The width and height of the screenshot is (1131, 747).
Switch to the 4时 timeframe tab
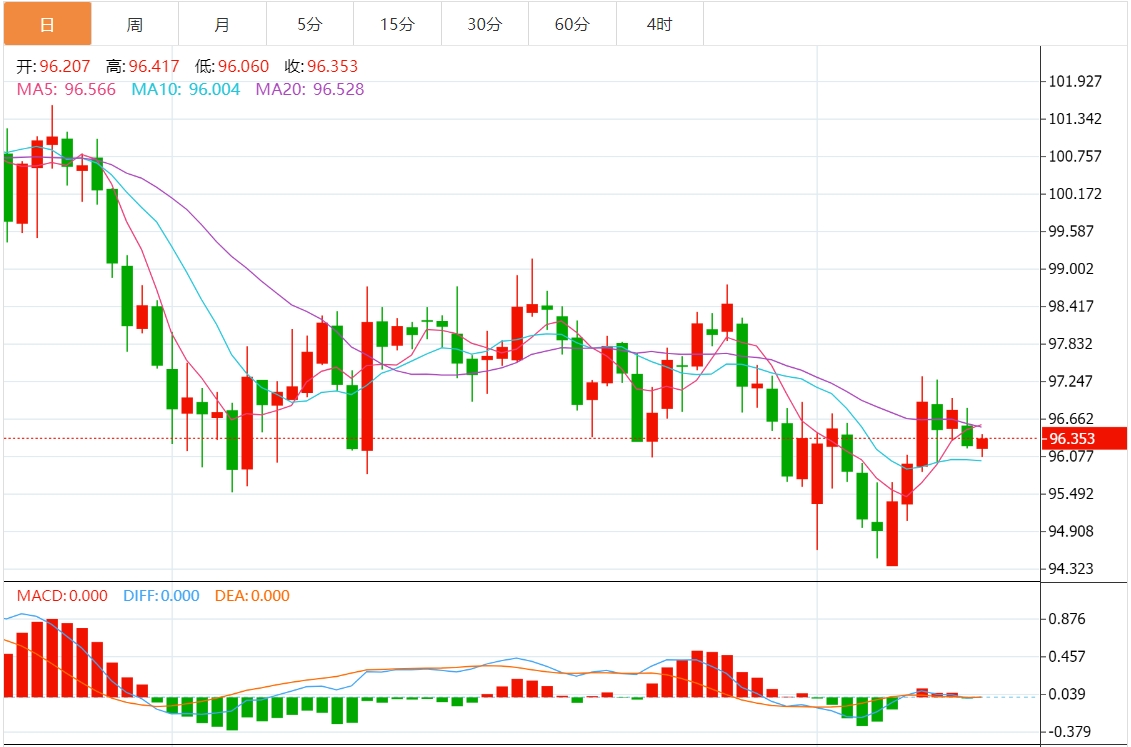(x=659, y=24)
